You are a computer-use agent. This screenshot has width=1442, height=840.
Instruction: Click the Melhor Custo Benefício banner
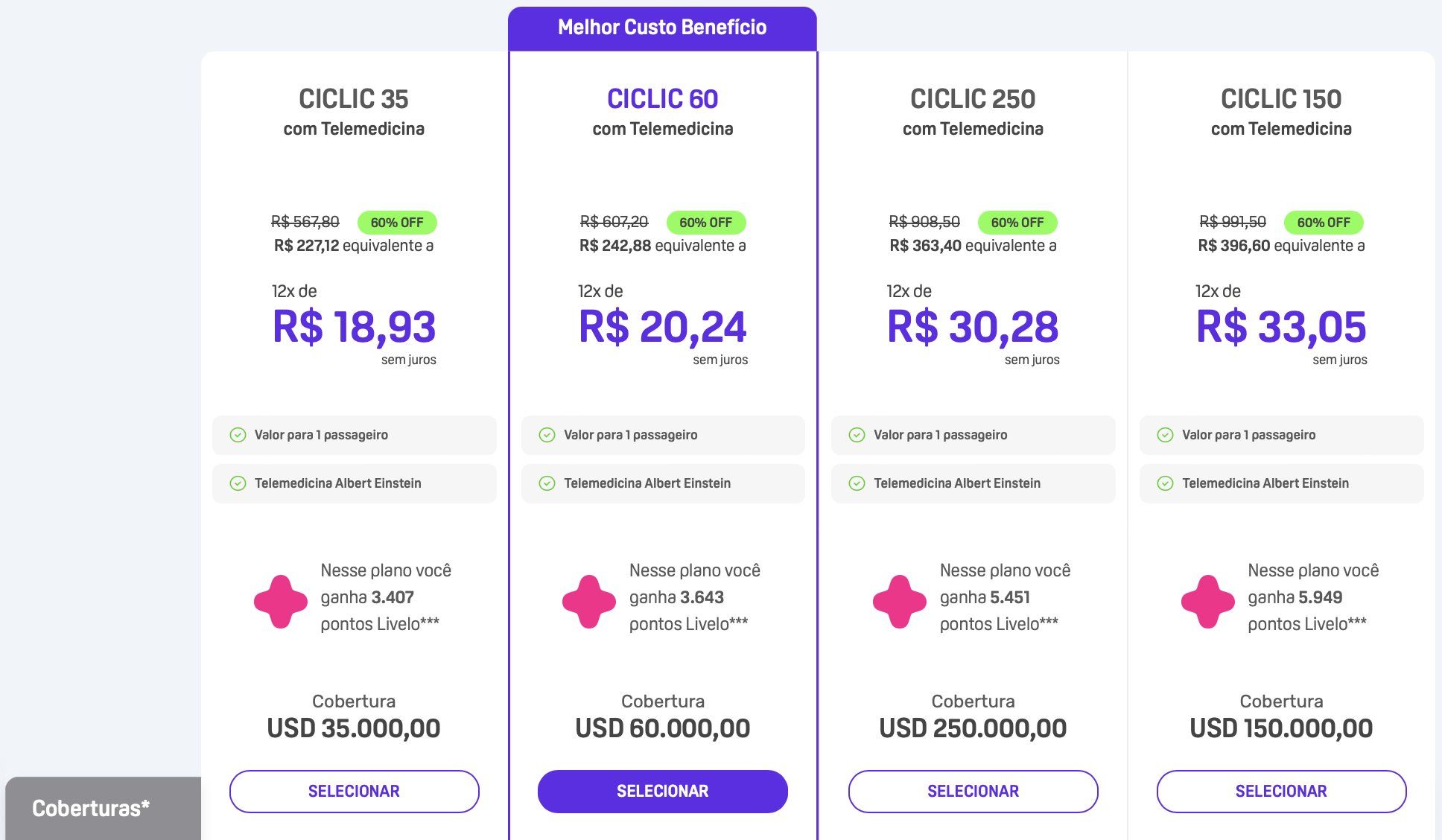662,28
